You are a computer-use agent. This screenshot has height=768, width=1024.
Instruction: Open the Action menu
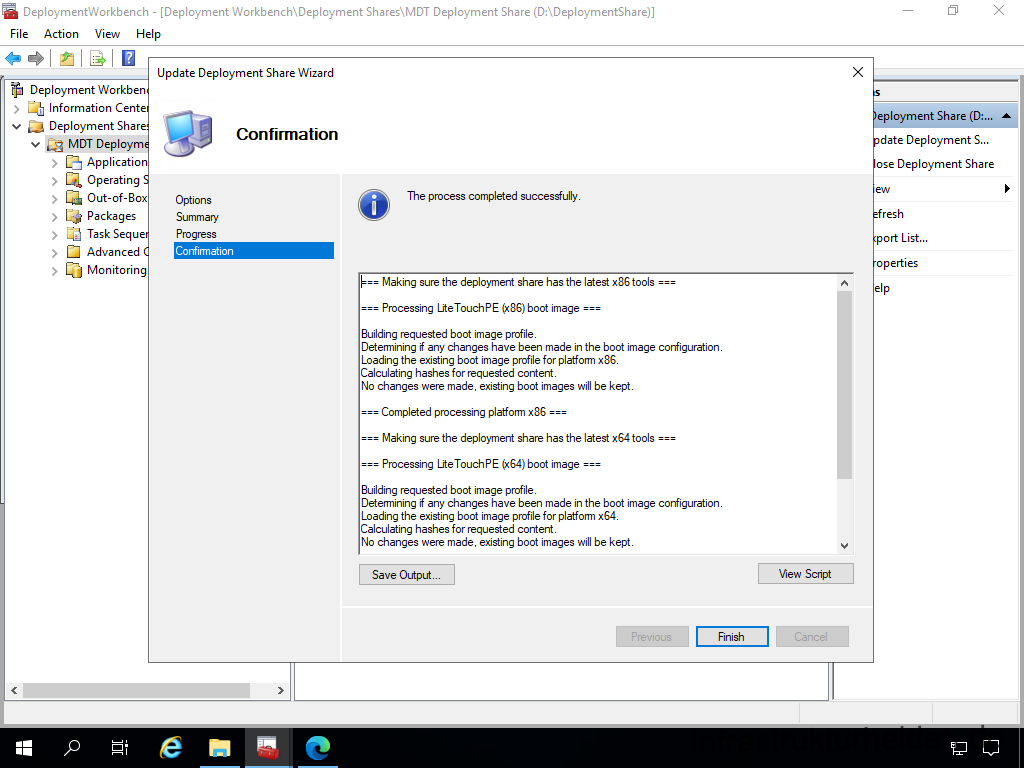pos(61,34)
